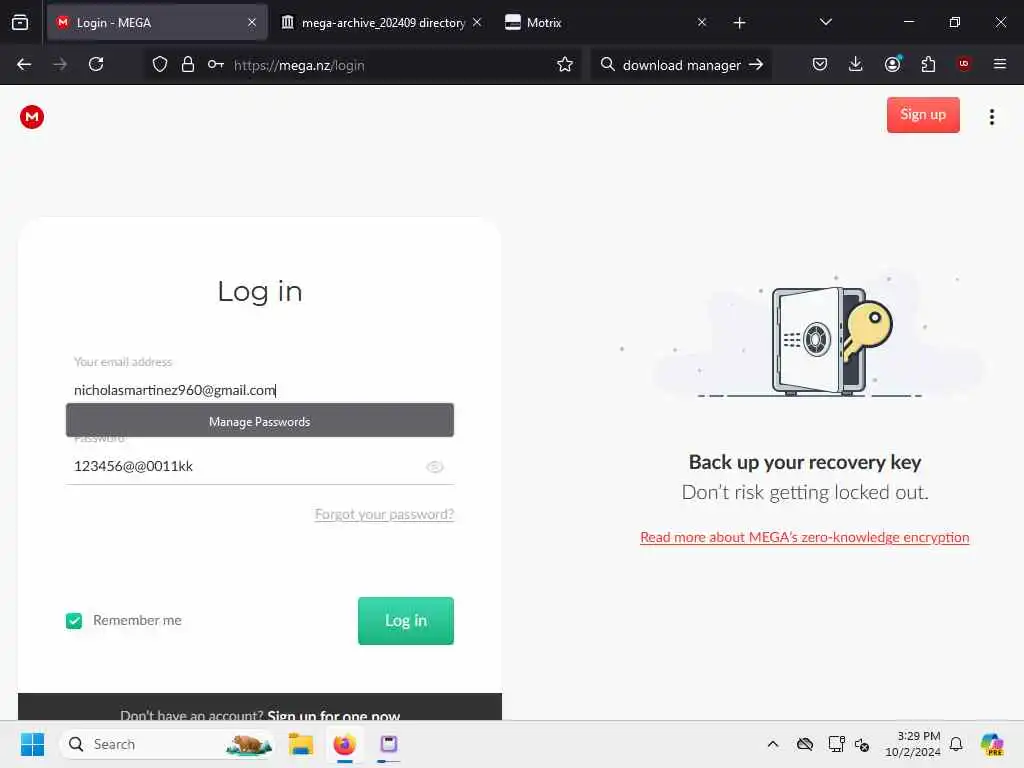Image resolution: width=1024 pixels, height=768 pixels.
Task: Click the saved passwords key icon
Action: 216,64
